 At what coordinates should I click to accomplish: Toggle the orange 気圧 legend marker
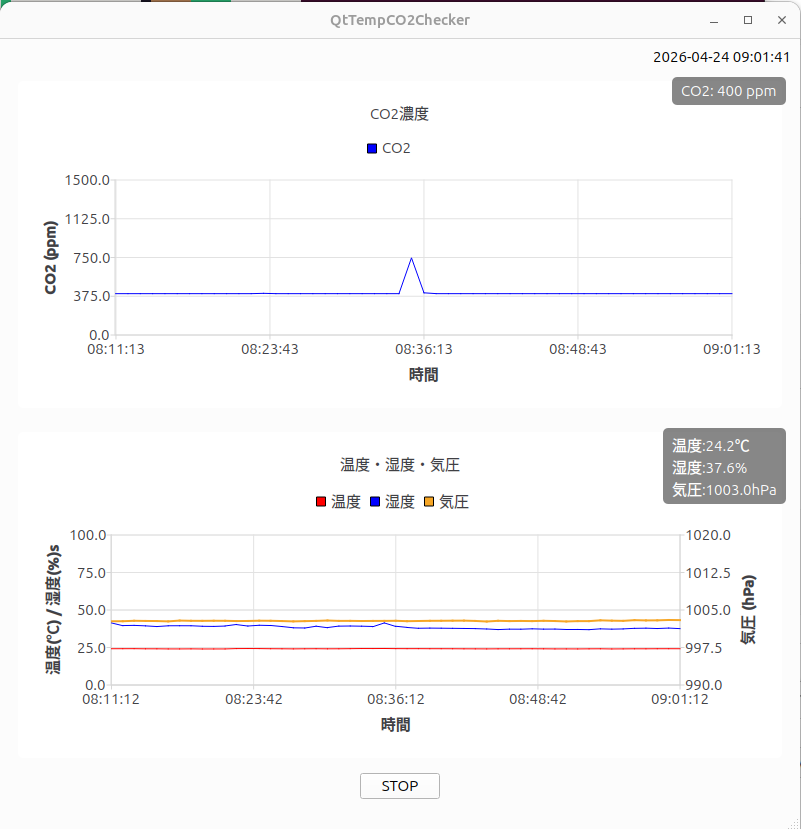429,502
